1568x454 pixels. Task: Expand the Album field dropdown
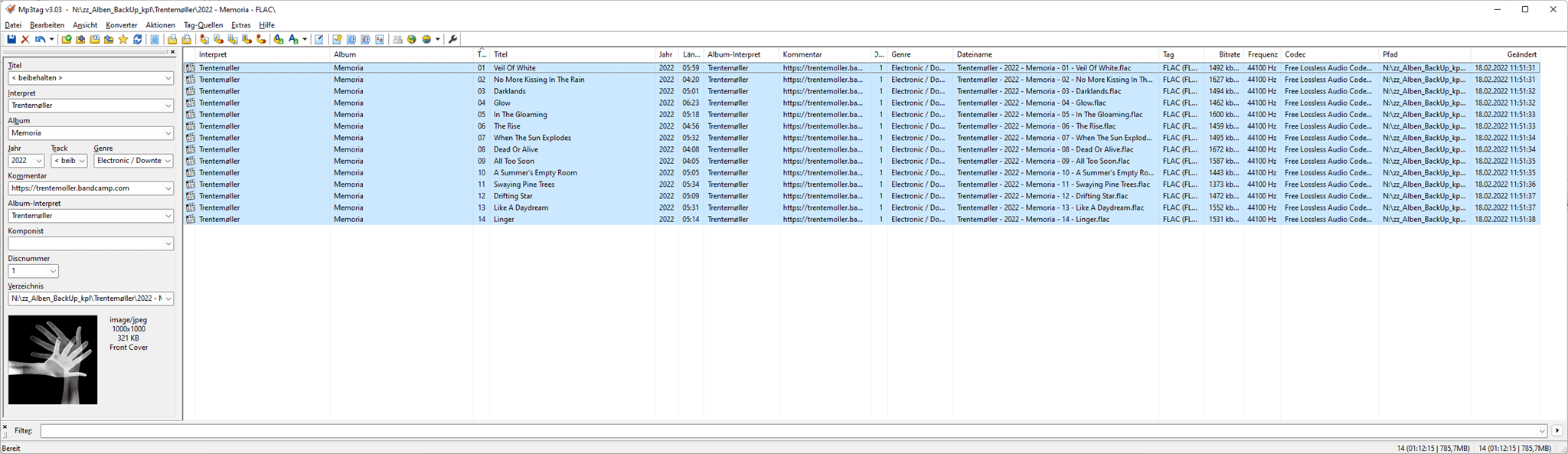click(168, 133)
